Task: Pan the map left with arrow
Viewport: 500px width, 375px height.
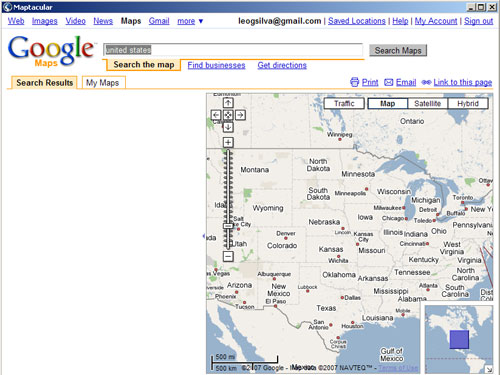Action: [216, 115]
